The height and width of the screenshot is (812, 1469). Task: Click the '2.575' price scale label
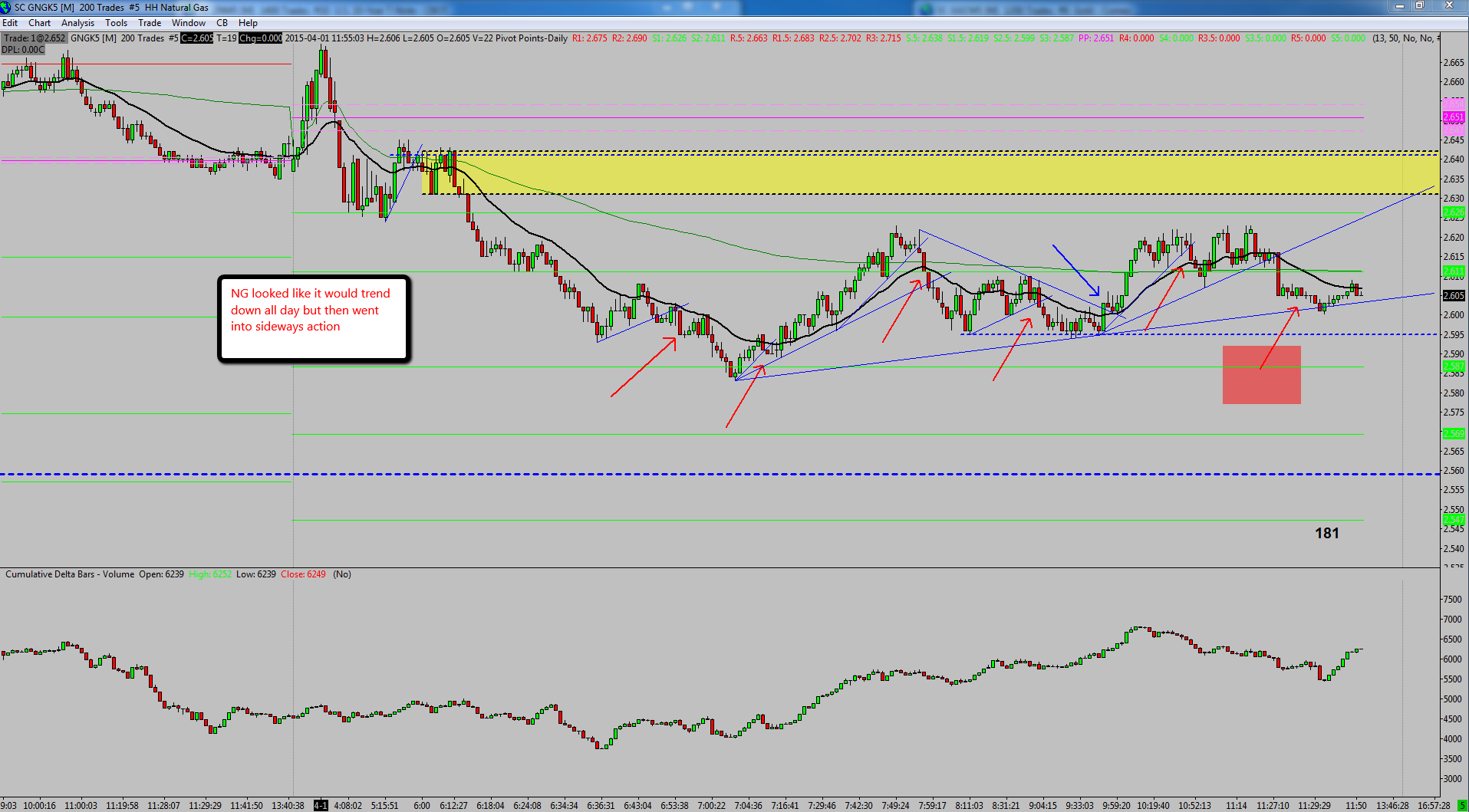coord(1453,413)
